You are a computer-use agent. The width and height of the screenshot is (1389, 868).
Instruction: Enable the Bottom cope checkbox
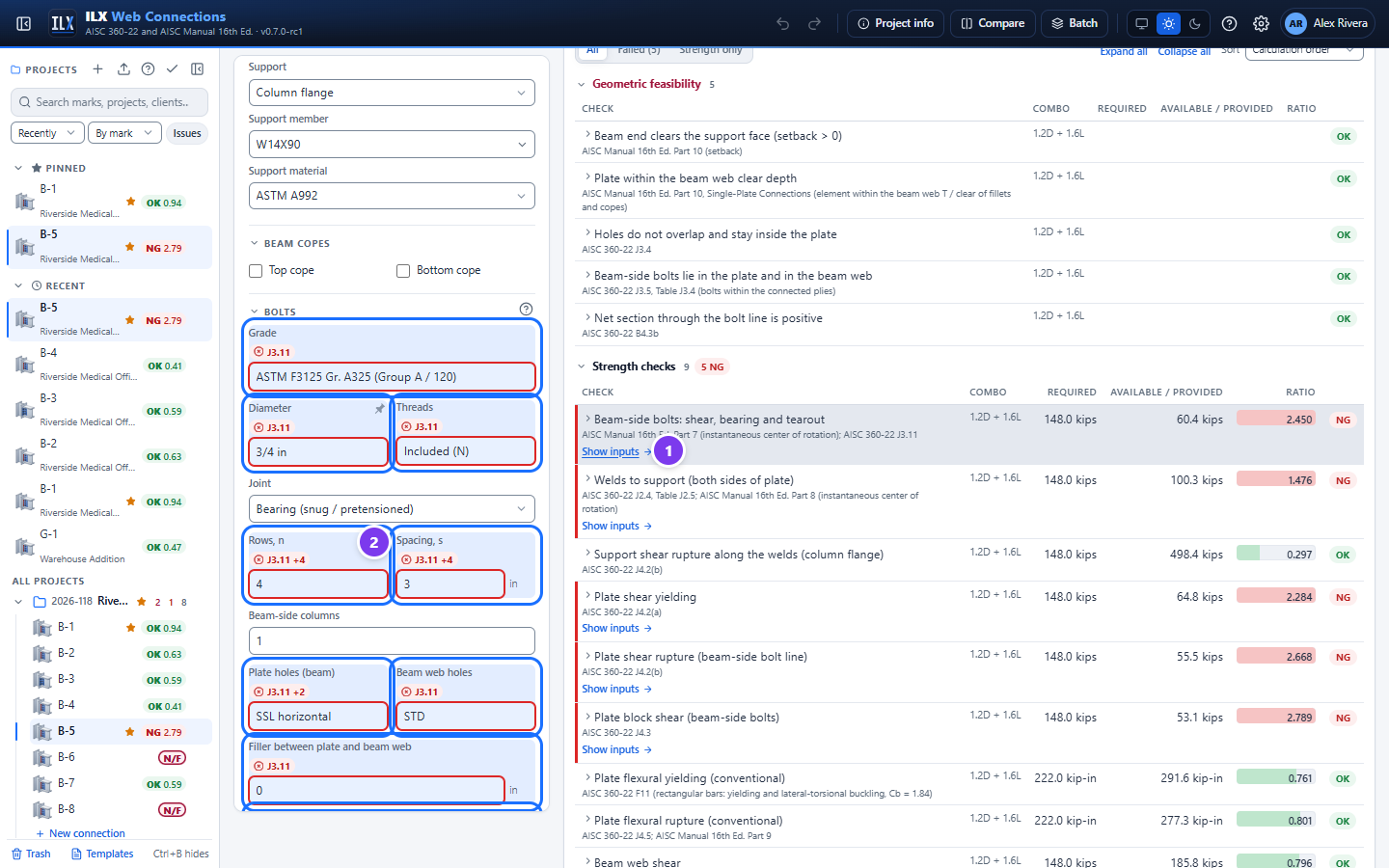click(x=403, y=271)
